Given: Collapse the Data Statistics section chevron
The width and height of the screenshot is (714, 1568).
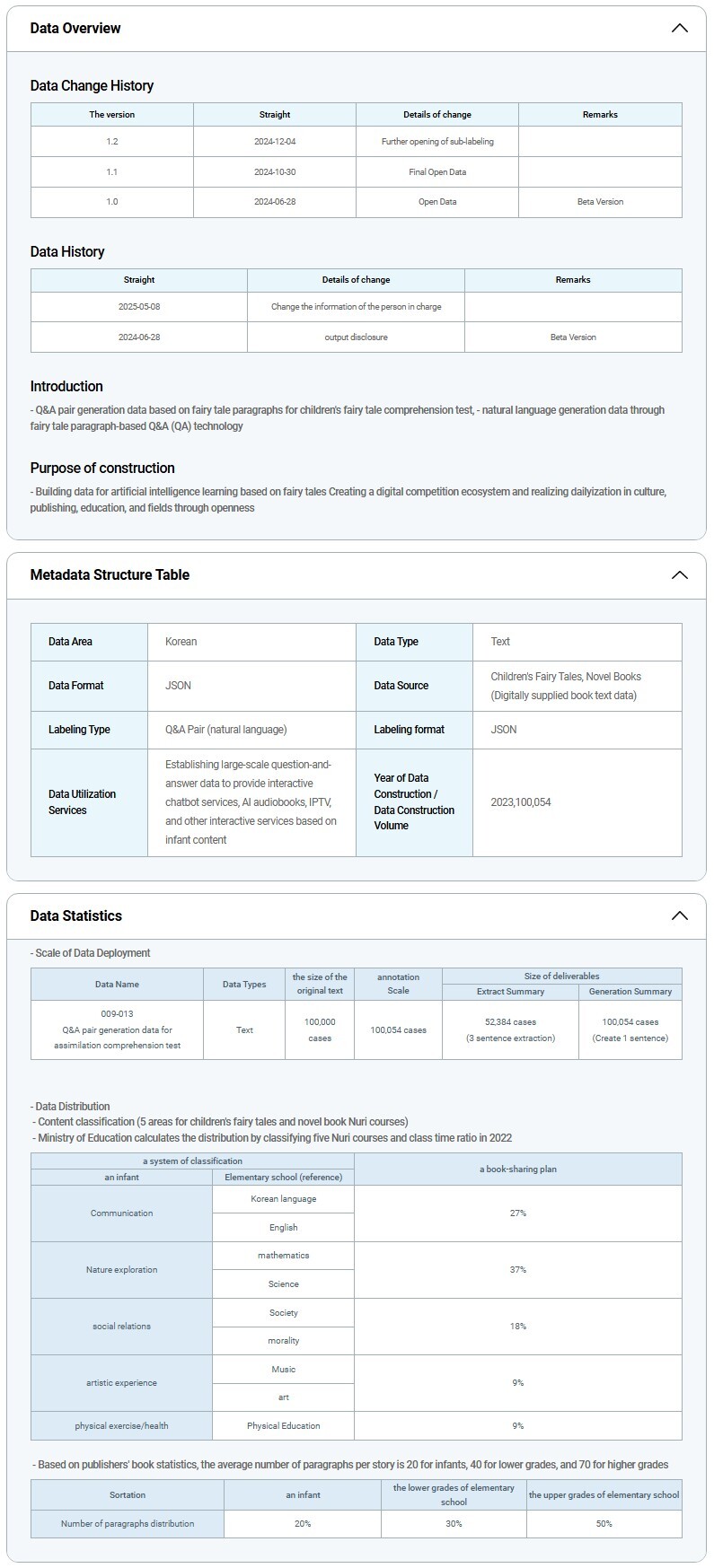Looking at the screenshot, I should 679,915.
